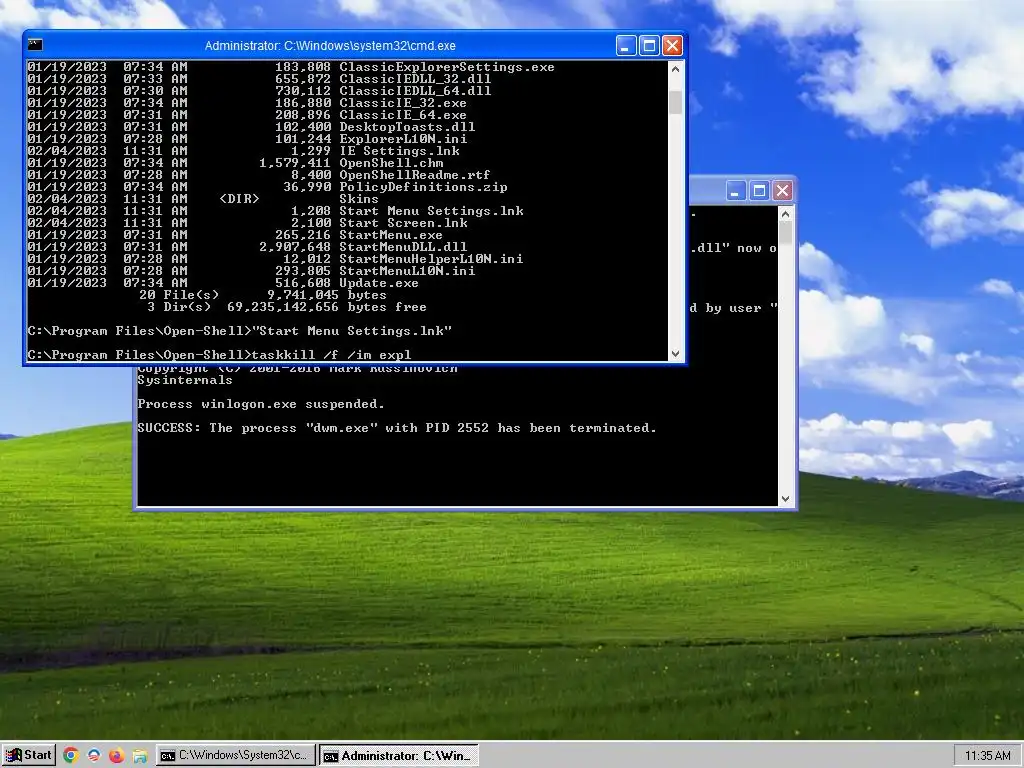
Task: Click the StartMenuDLL.dll file name
Action: 403,247
